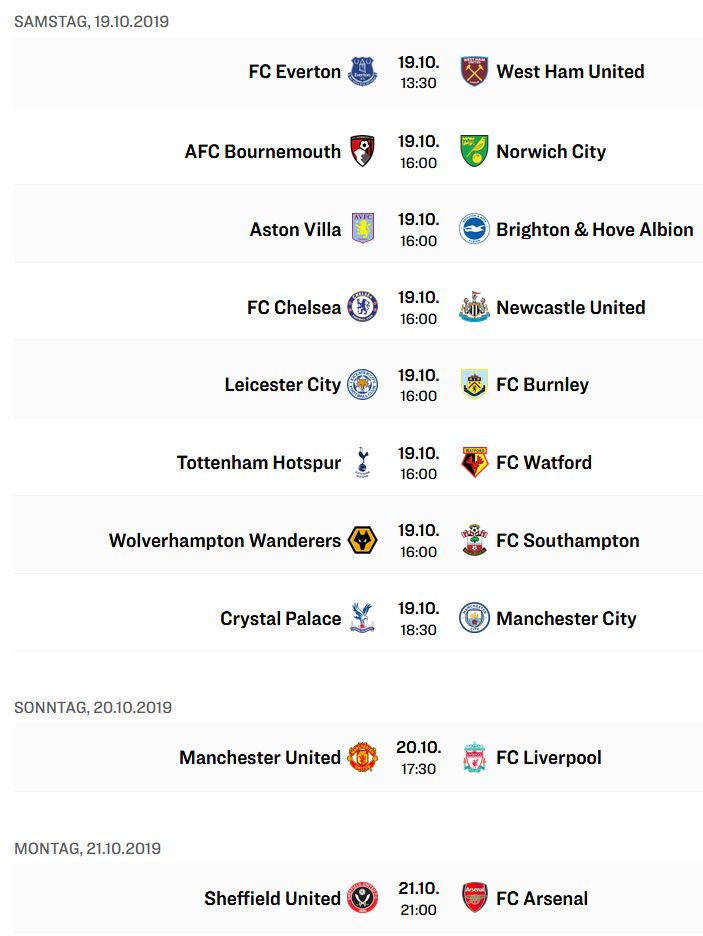The width and height of the screenshot is (703, 936).
Task: Open the FC Arsenal team link
Action: [x=542, y=898]
